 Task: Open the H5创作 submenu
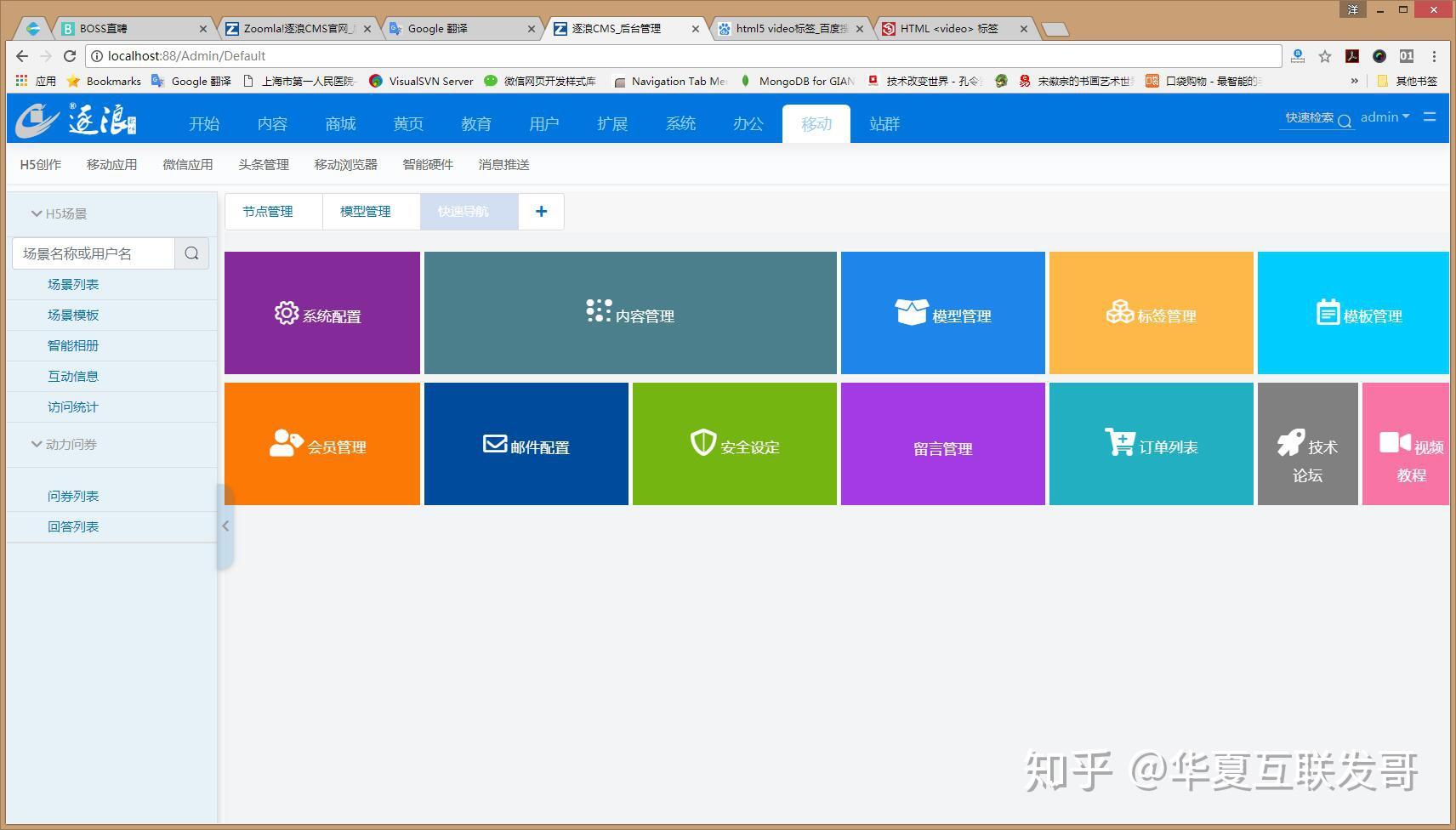(x=41, y=165)
